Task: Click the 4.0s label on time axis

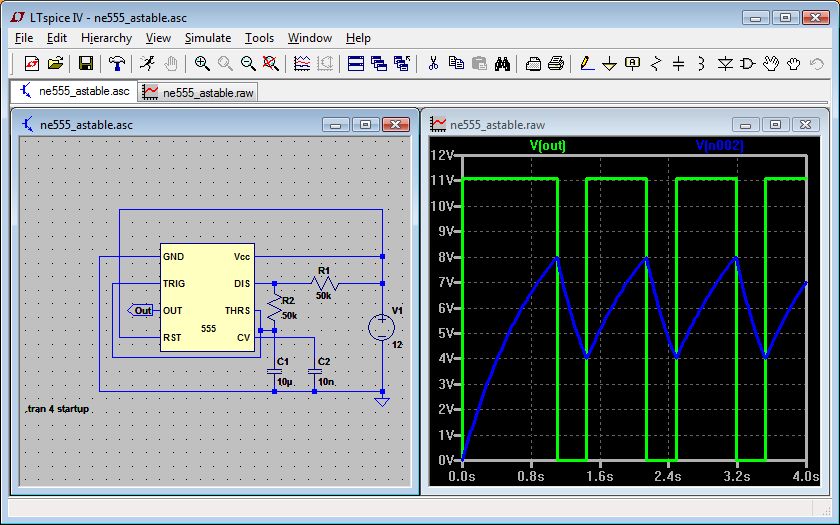Action: point(806,476)
